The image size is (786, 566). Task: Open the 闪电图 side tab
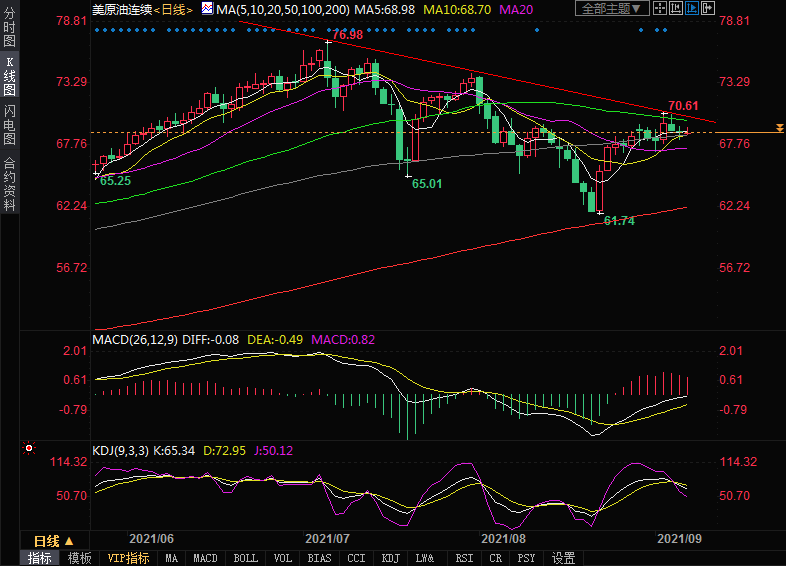point(9,124)
